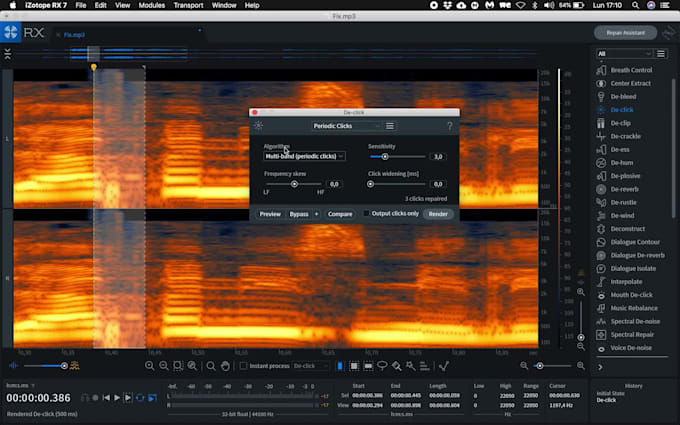Image resolution: width=680 pixels, height=425 pixels.
Task: Toggle Output clicks only checkbox
Action: (366, 213)
